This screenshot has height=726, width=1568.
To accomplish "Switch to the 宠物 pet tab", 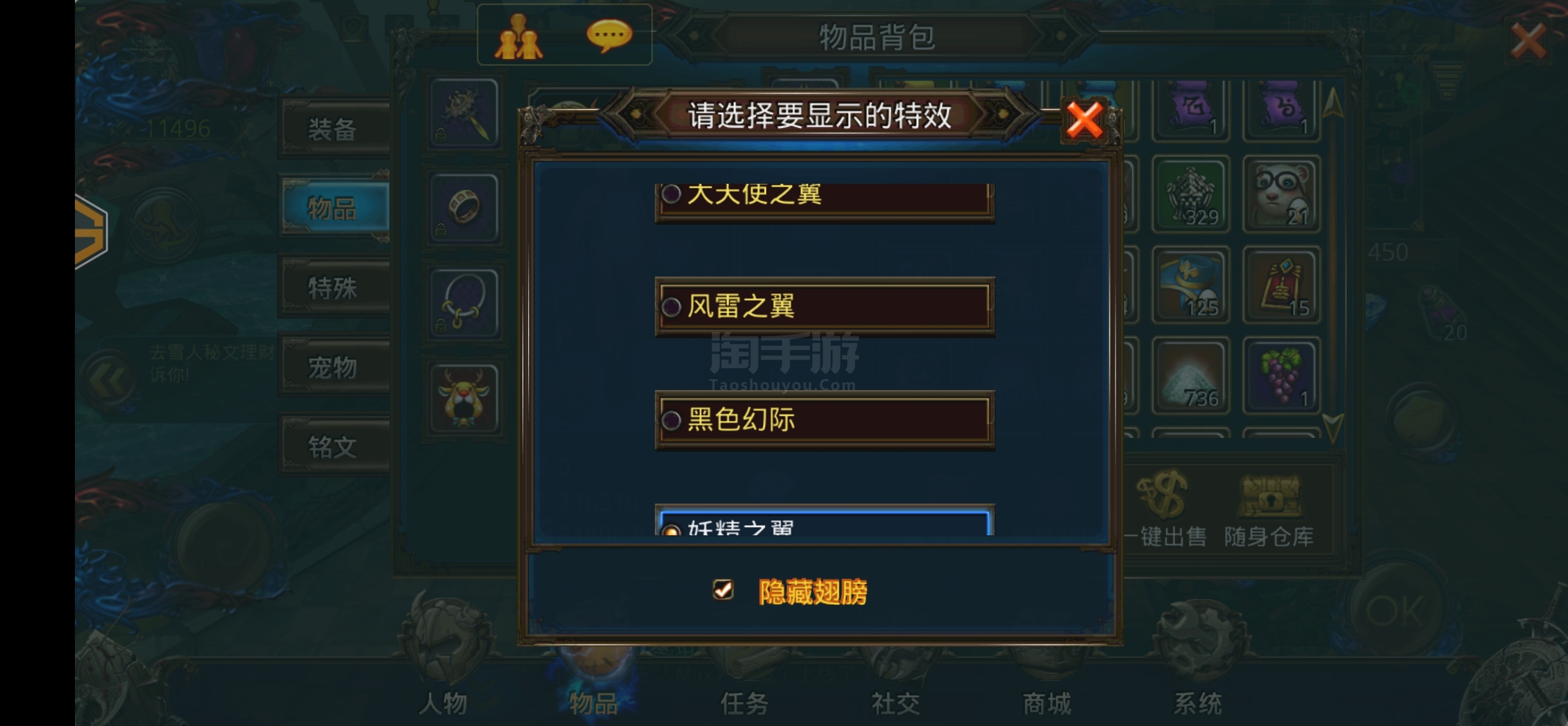I will [334, 368].
